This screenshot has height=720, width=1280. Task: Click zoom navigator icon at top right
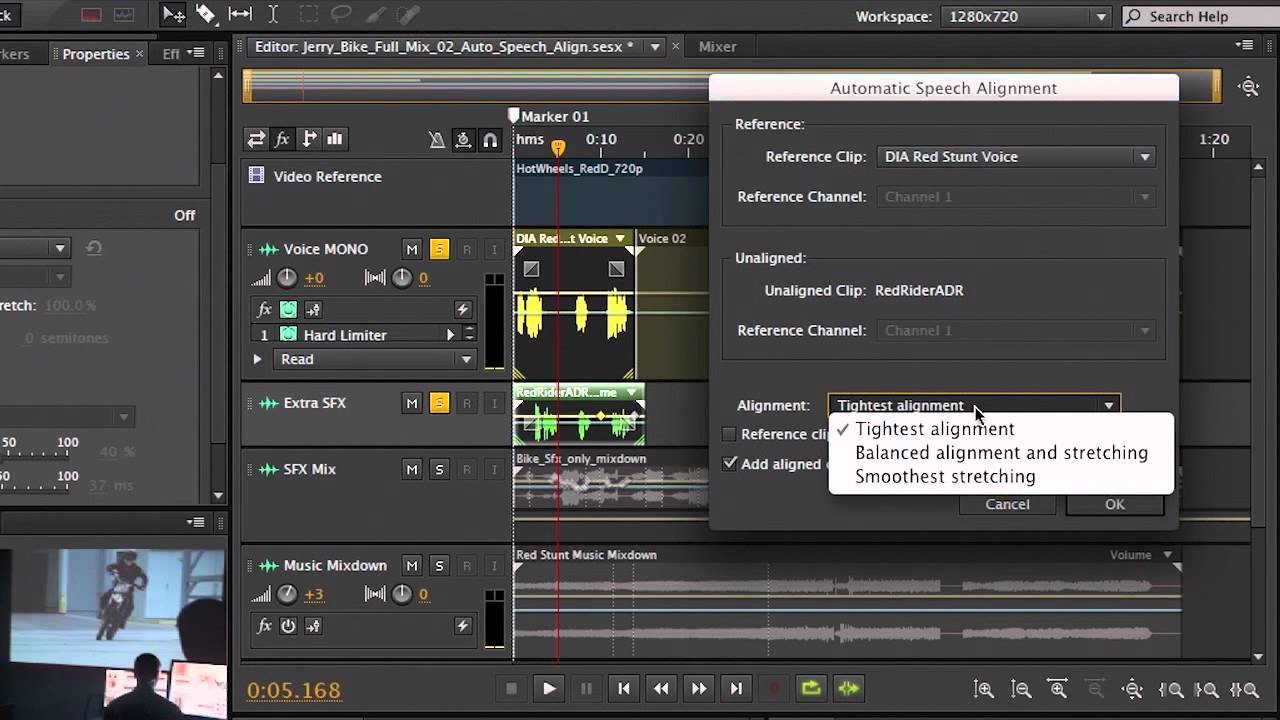point(1249,87)
